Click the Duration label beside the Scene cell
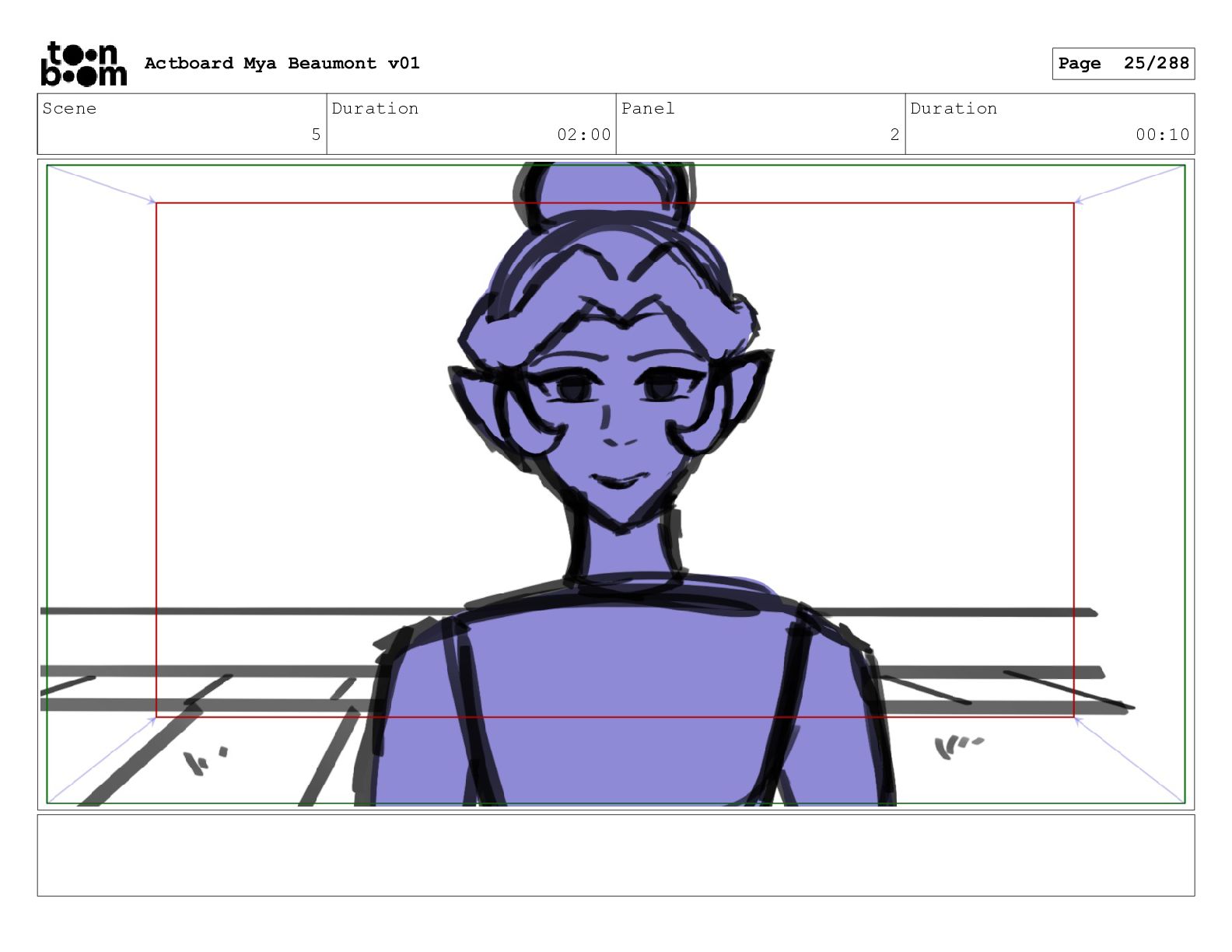Image resolution: width=1232 pixels, height=952 pixels. [375, 109]
